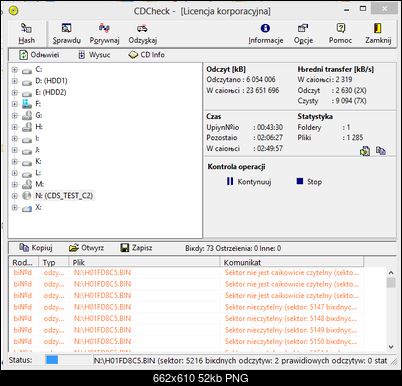This screenshot has height=386, width=402.
Task: Click the save statistics icon
Action: (365, 151)
